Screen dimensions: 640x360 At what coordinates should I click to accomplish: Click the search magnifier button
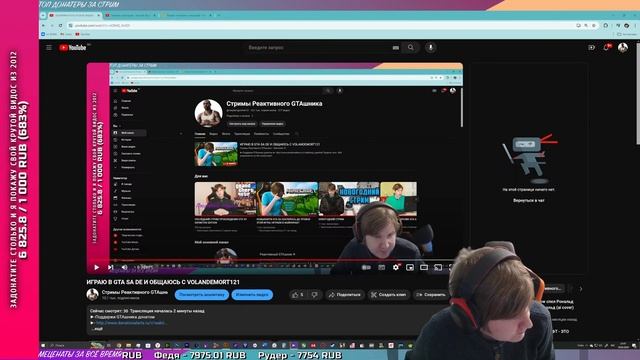[x=411, y=47]
